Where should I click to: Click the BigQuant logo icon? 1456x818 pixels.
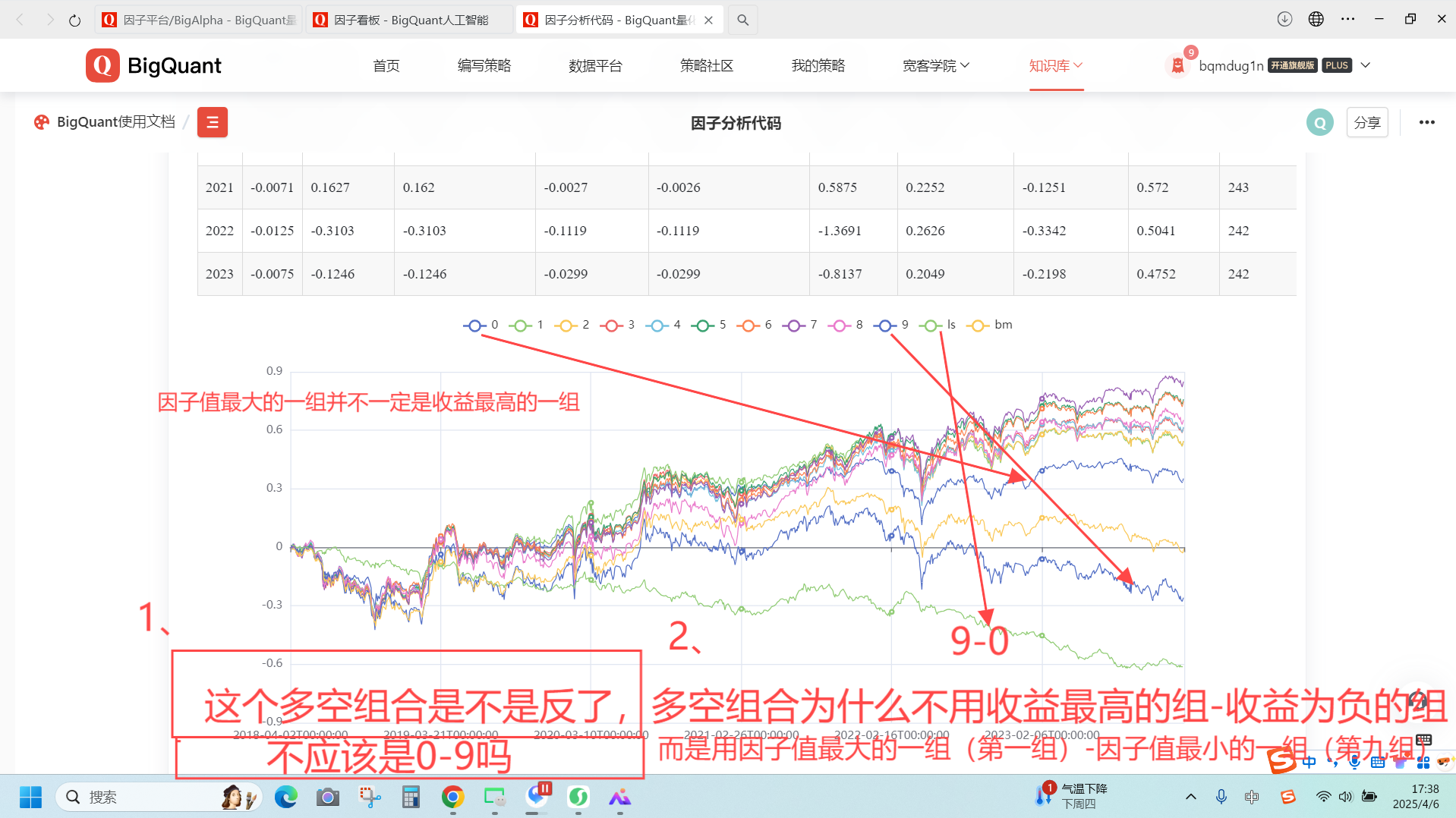102,66
